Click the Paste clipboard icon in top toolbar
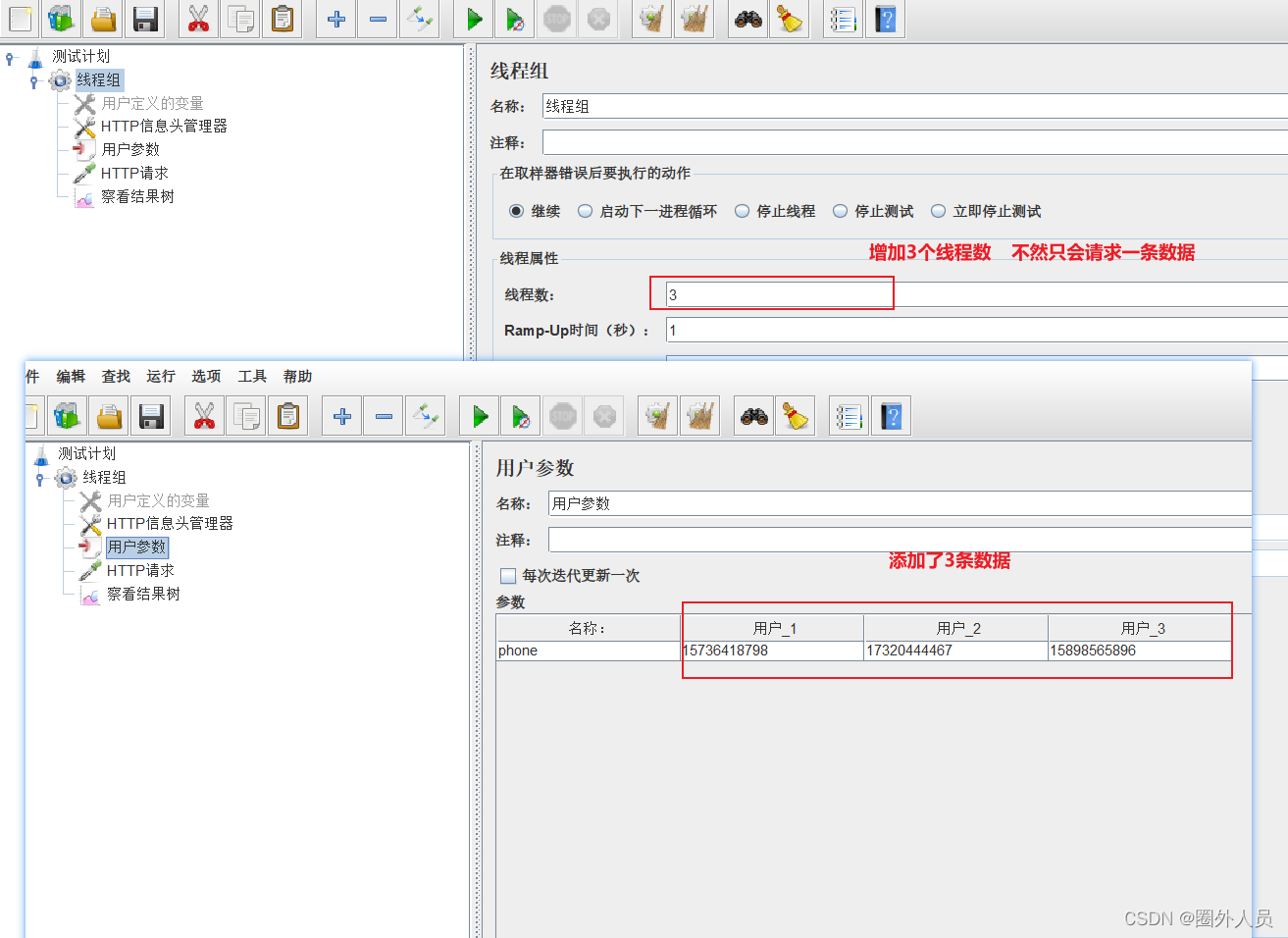The width and height of the screenshot is (1288, 938). pos(283,19)
